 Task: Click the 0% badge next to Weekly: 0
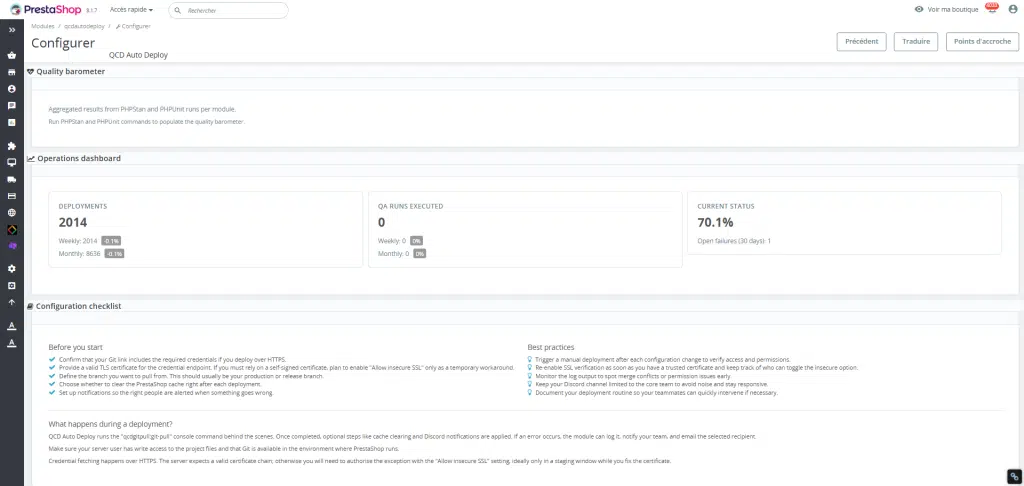pos(416,241)
